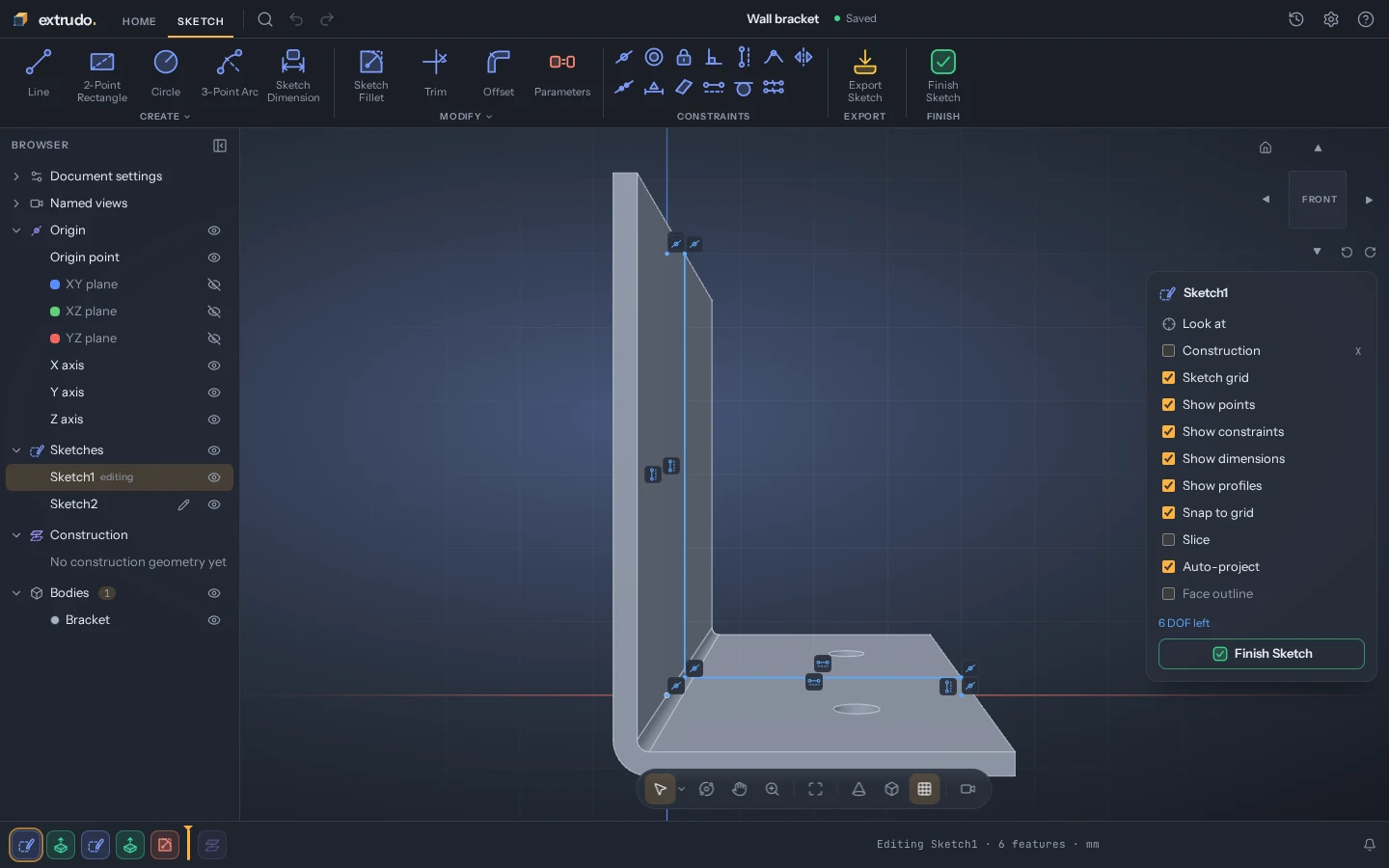Show the XY plane

[x=214, y=285]
